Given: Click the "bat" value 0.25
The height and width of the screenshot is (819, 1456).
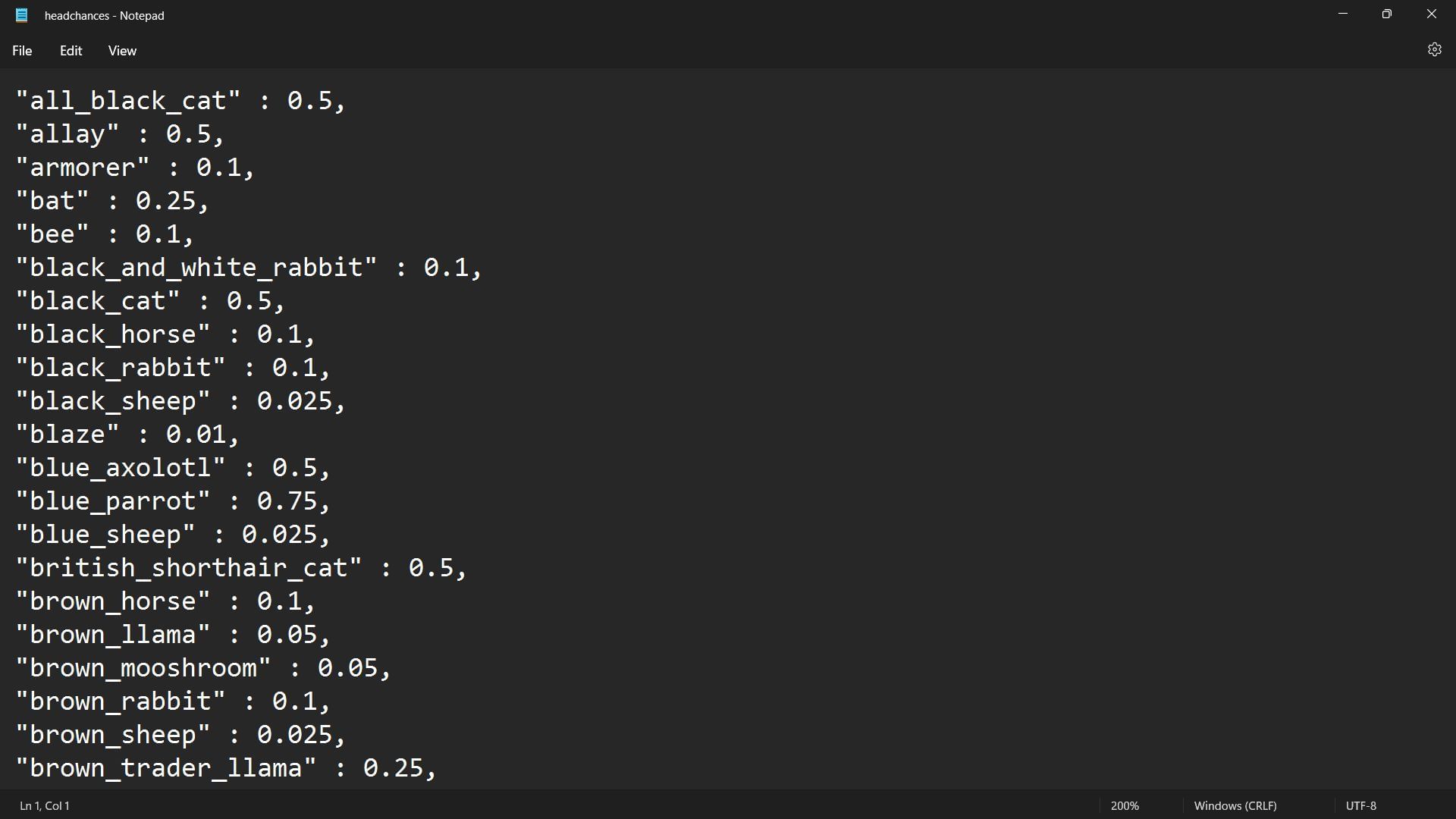Looking at the screenshot, I should click(x=165, y=201).
